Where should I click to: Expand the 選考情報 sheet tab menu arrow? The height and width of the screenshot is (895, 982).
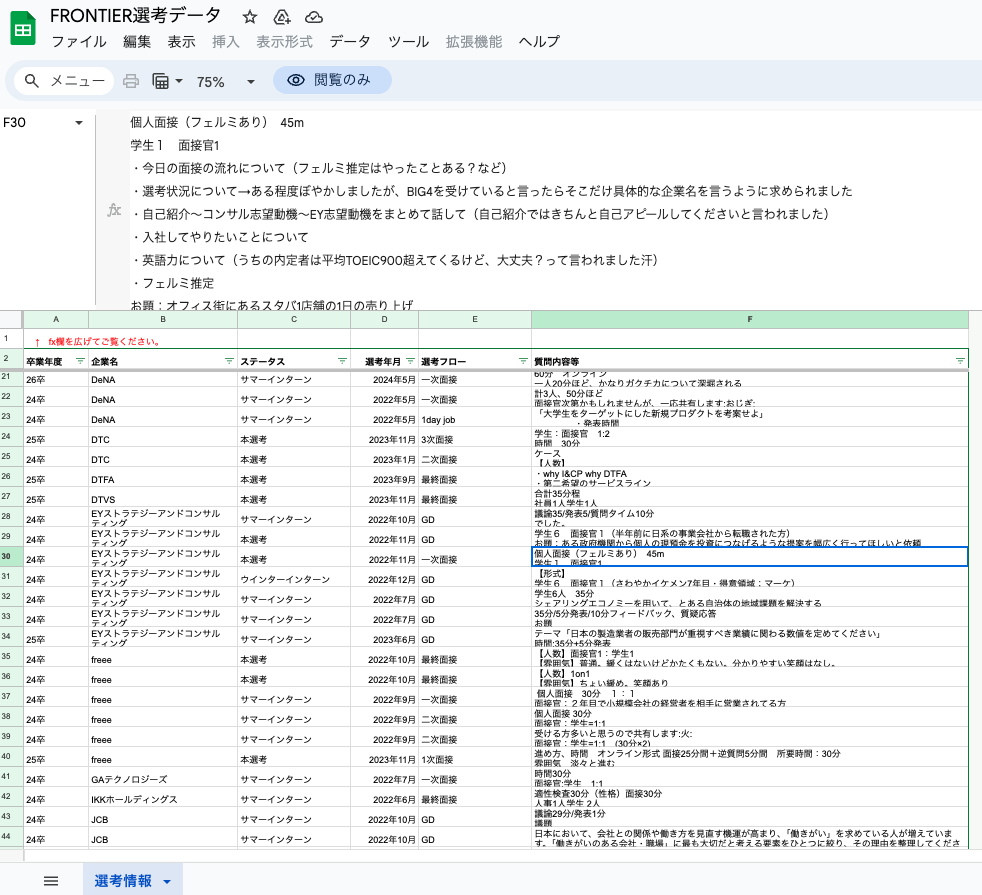[167, 881]
